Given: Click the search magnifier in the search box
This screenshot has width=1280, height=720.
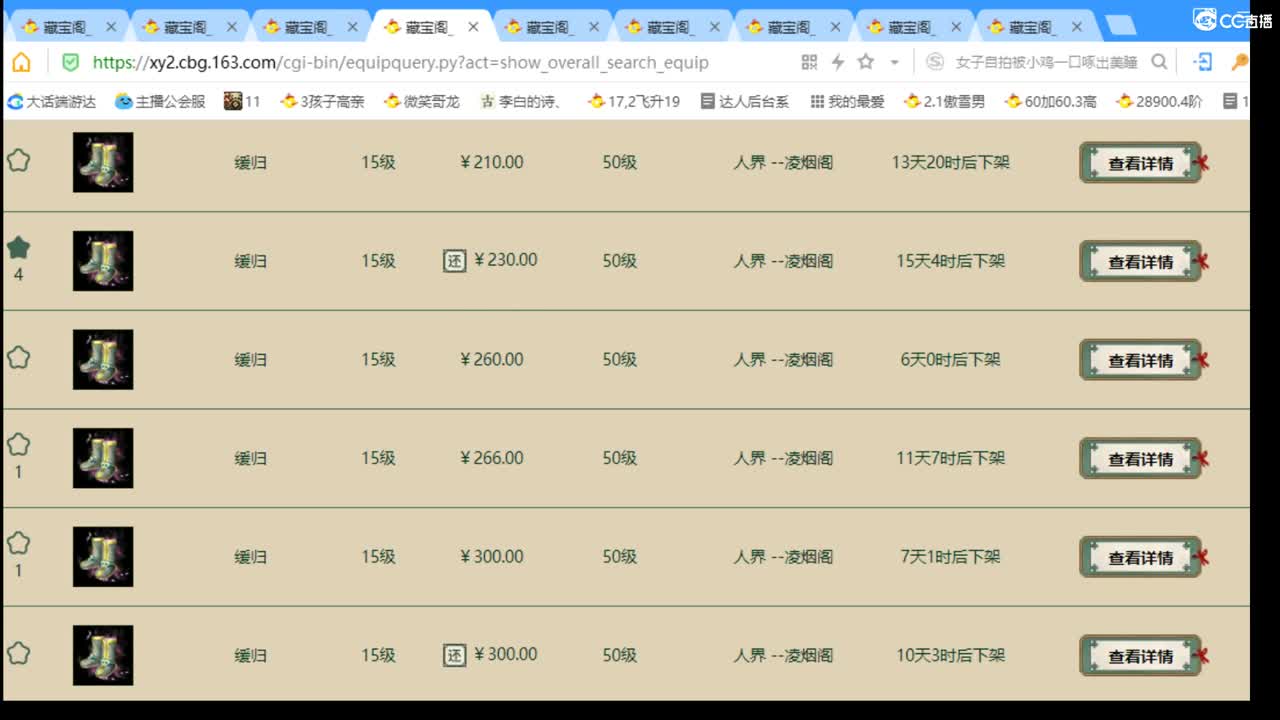Looking at the screenshot, I should point(1159,62).
